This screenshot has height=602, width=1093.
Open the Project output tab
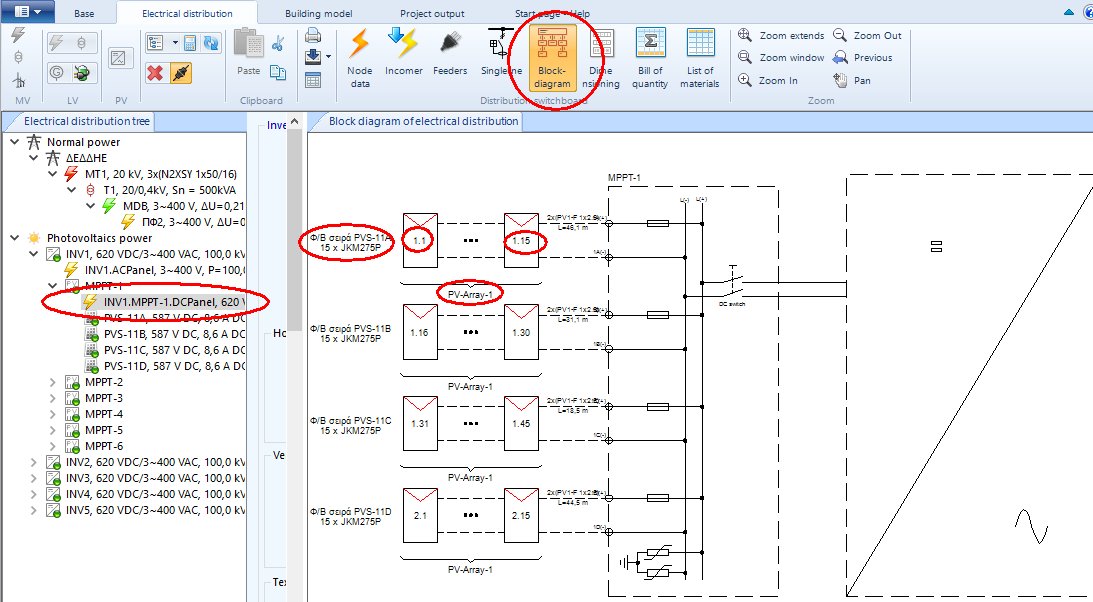click(432, 14)
